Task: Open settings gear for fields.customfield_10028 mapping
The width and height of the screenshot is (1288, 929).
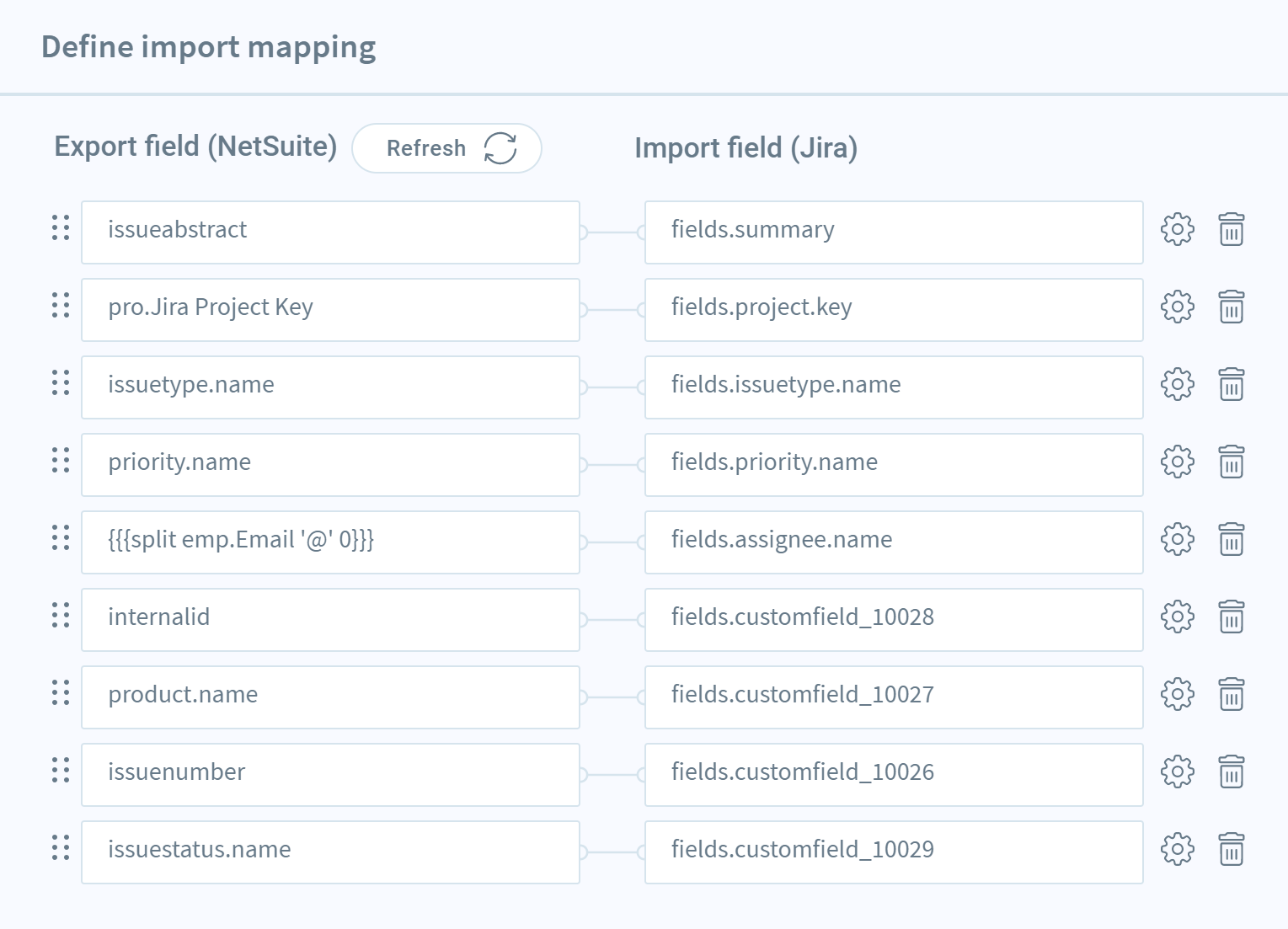Action: click(1177, 617)
